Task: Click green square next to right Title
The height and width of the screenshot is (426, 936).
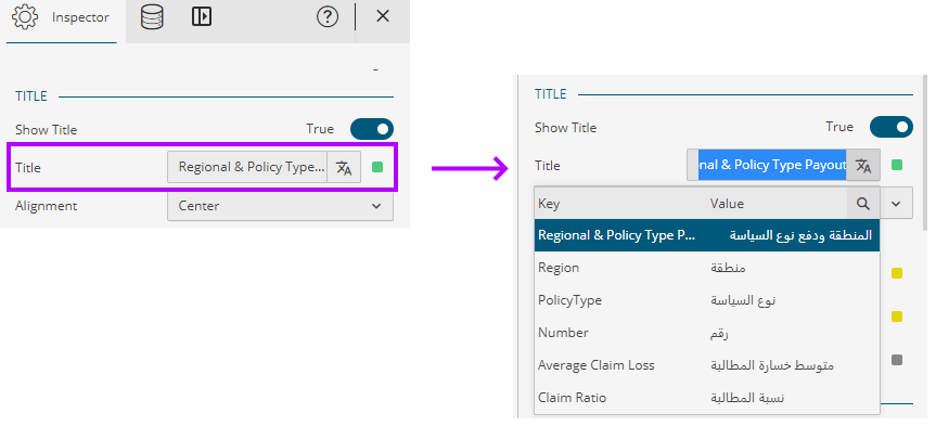Action: point(897,165)
